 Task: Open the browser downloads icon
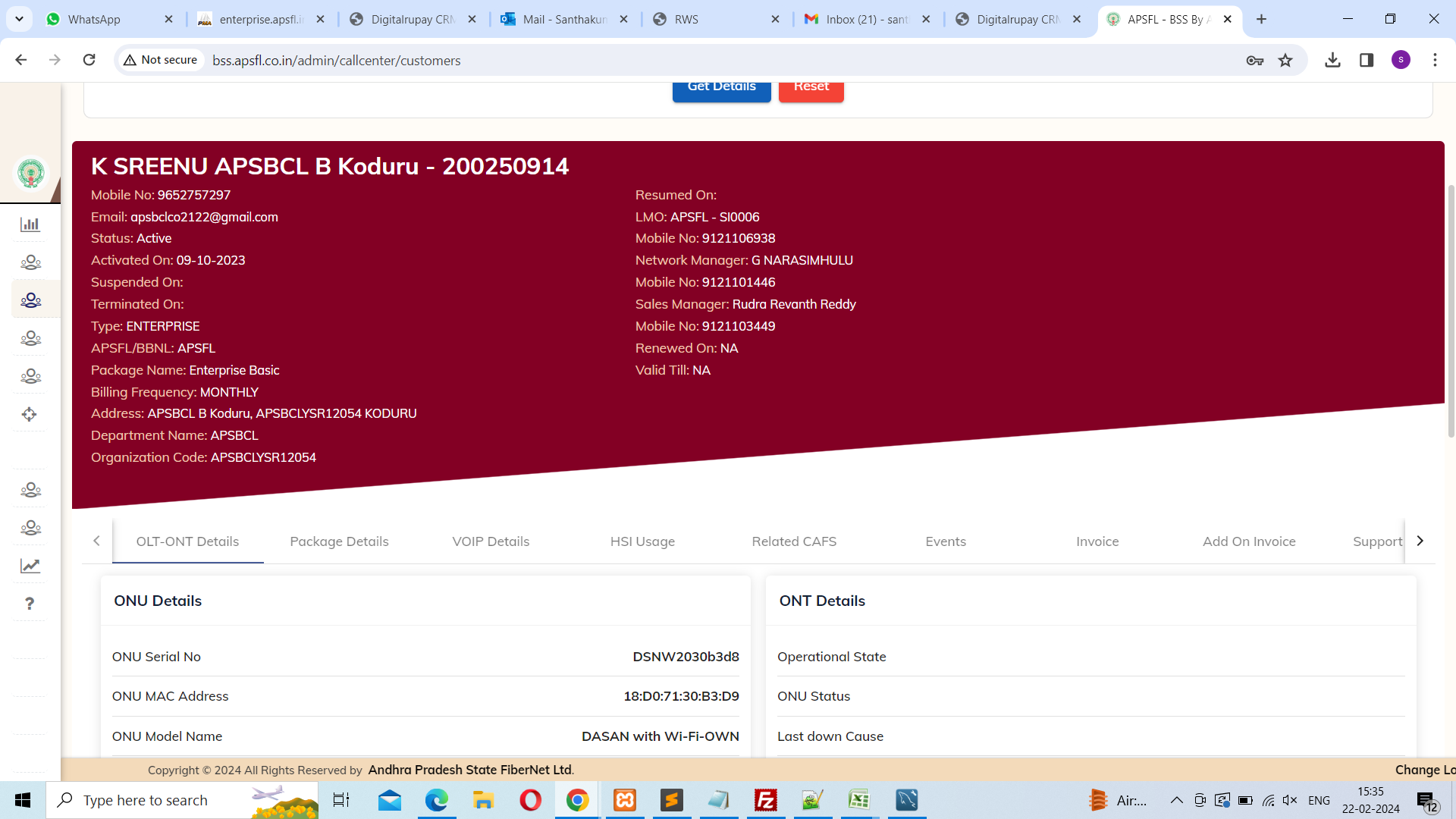point(1332,60)
